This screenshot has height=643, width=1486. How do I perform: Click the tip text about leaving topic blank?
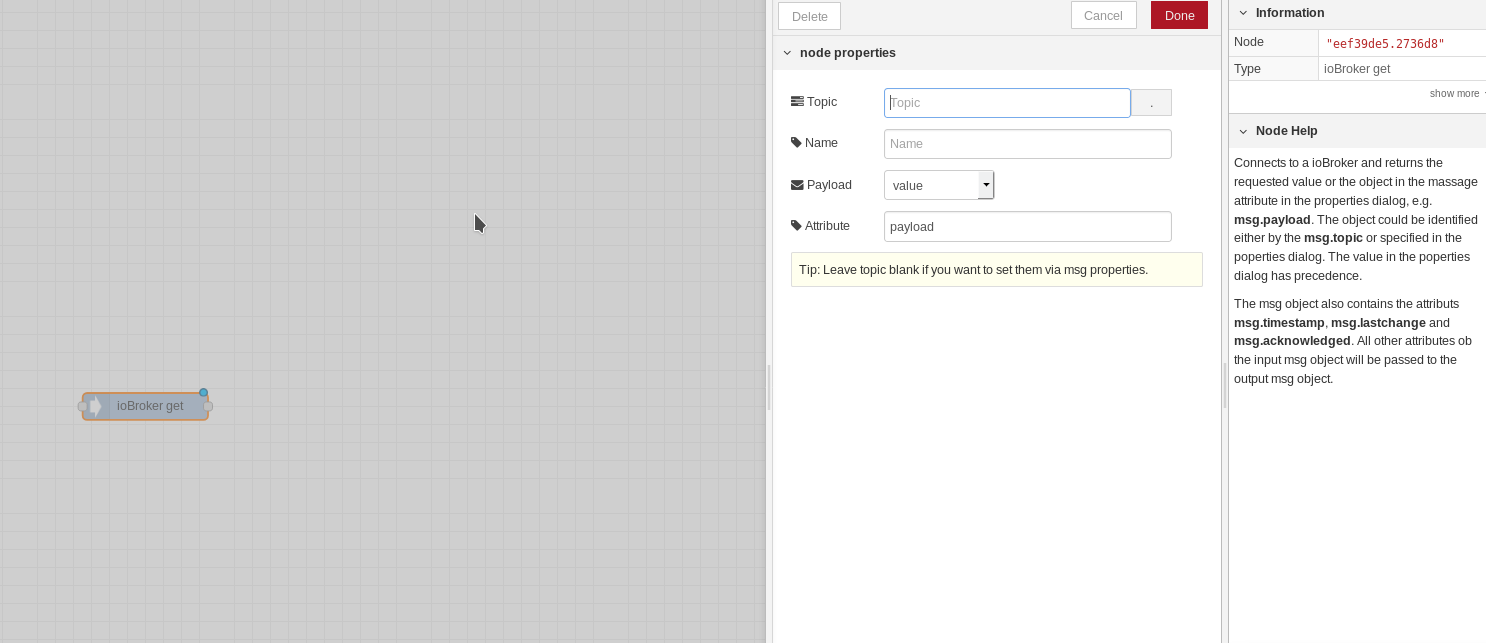[x=973, y=270]
